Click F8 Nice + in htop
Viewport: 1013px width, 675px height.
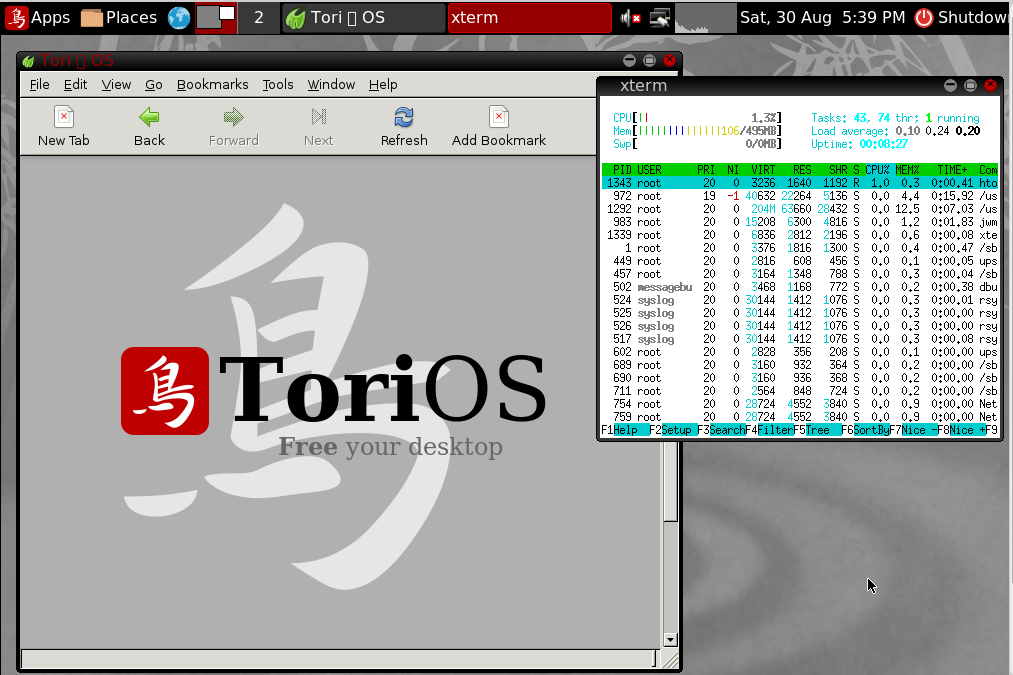[961, 430]
